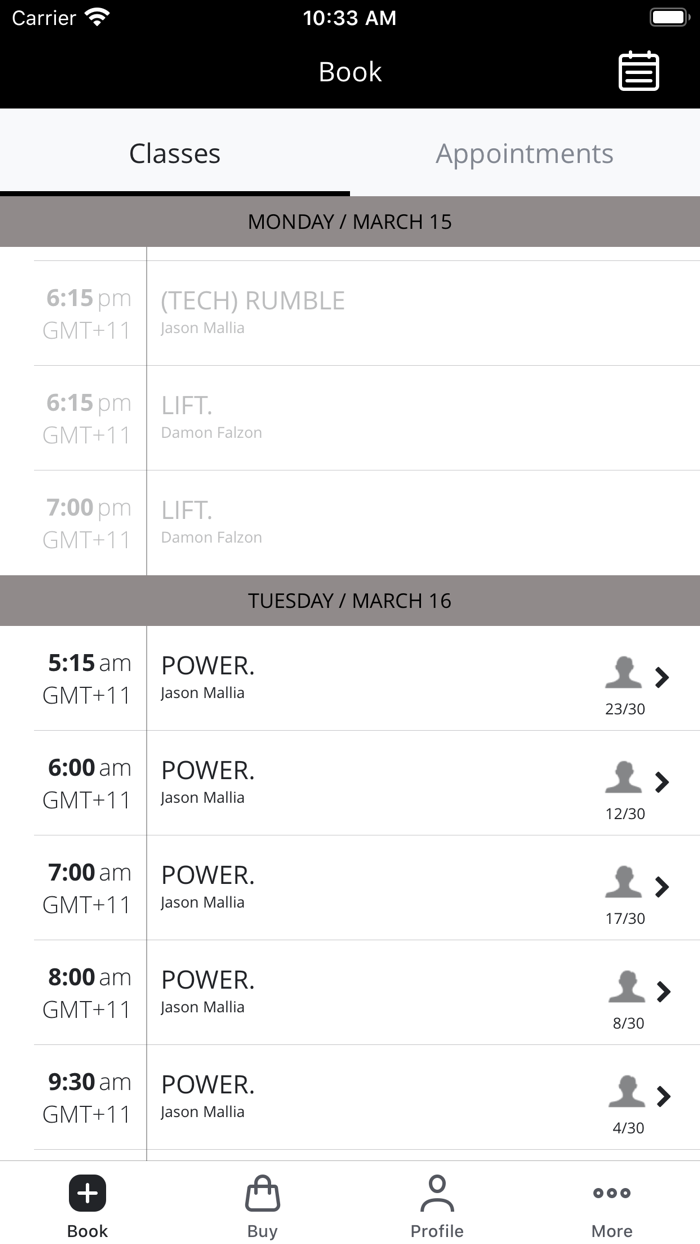Viewport: 700px width, 1244px height.
Task: Tap attendee icon for 8:00 am POWER class
Action: (626, 987)
